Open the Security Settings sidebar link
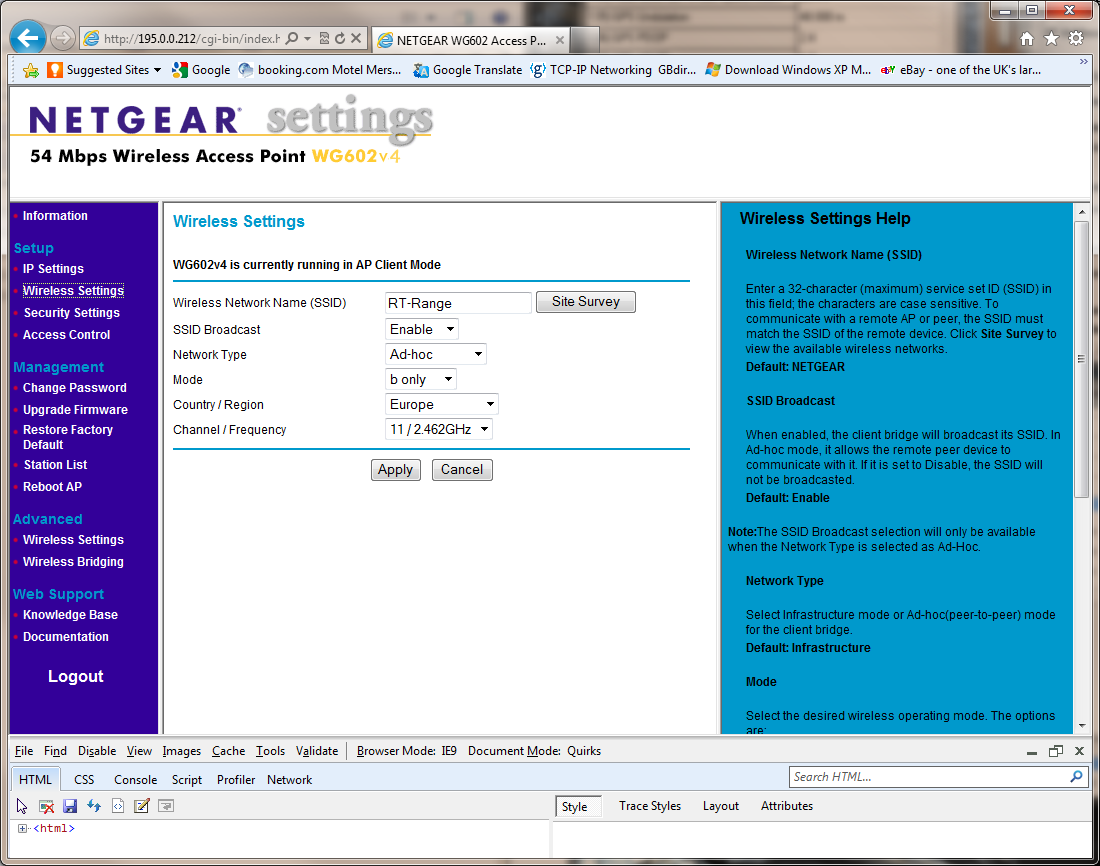This screenshot has width=1100, height=866. [71, 313]
